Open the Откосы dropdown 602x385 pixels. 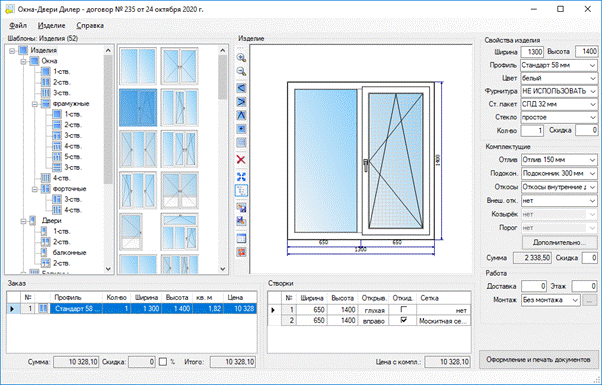[x=592, y=187]
